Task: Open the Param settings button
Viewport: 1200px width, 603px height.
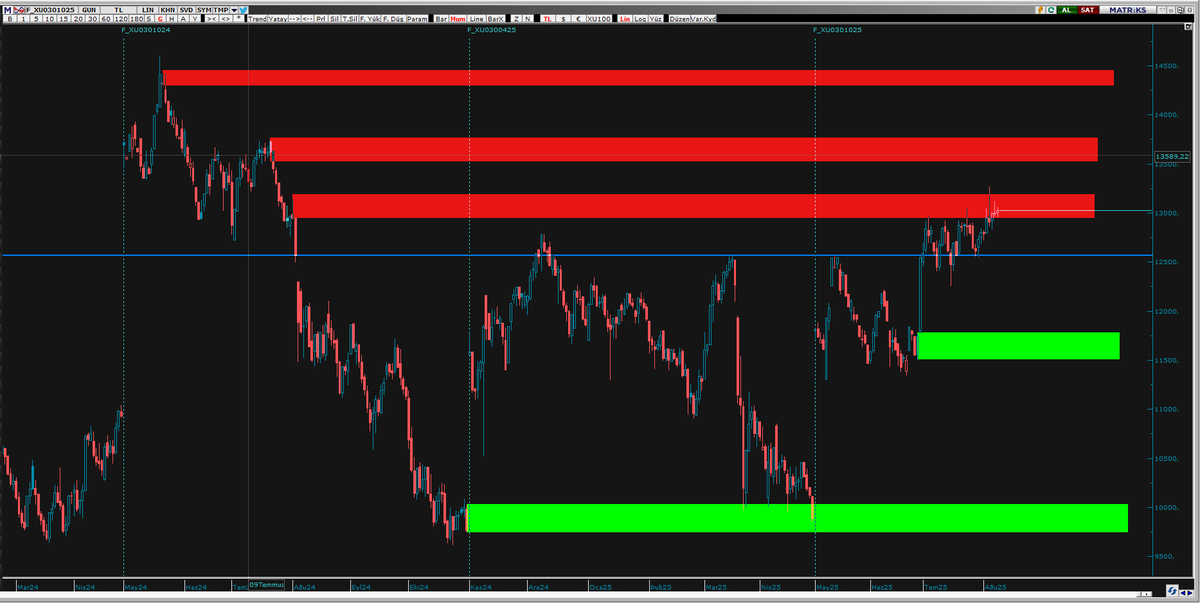Action: click(417, 19)
